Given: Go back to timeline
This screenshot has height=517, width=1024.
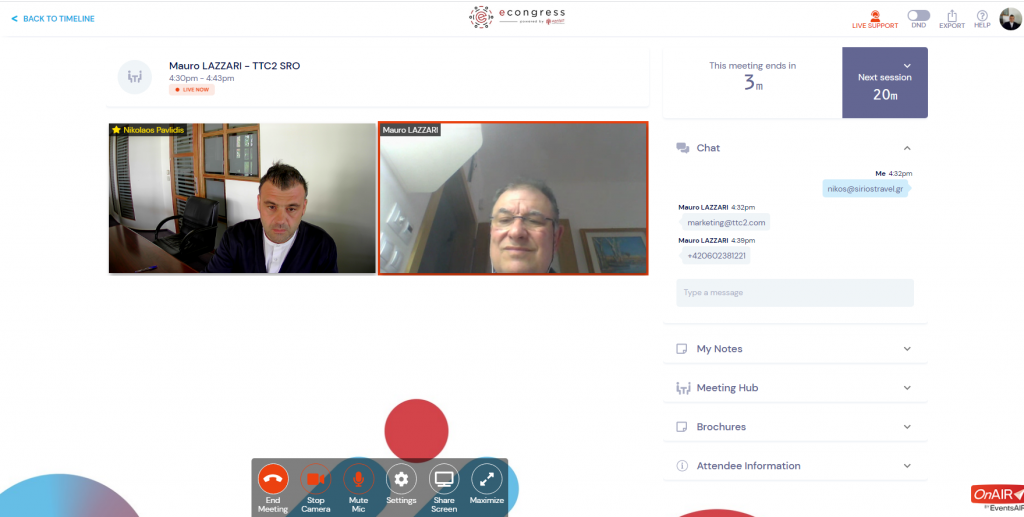Looking at the screenshot, I should pyautogui.click(x=53, y=19).
